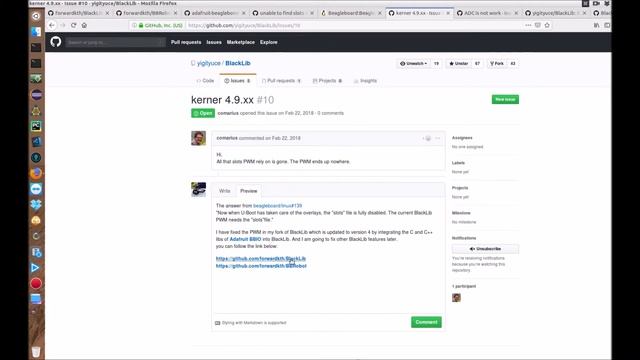The width and height of the screenshot is (640, 360).
Task: Click the GitHub octocat logo in header
Action: point(56,42)
